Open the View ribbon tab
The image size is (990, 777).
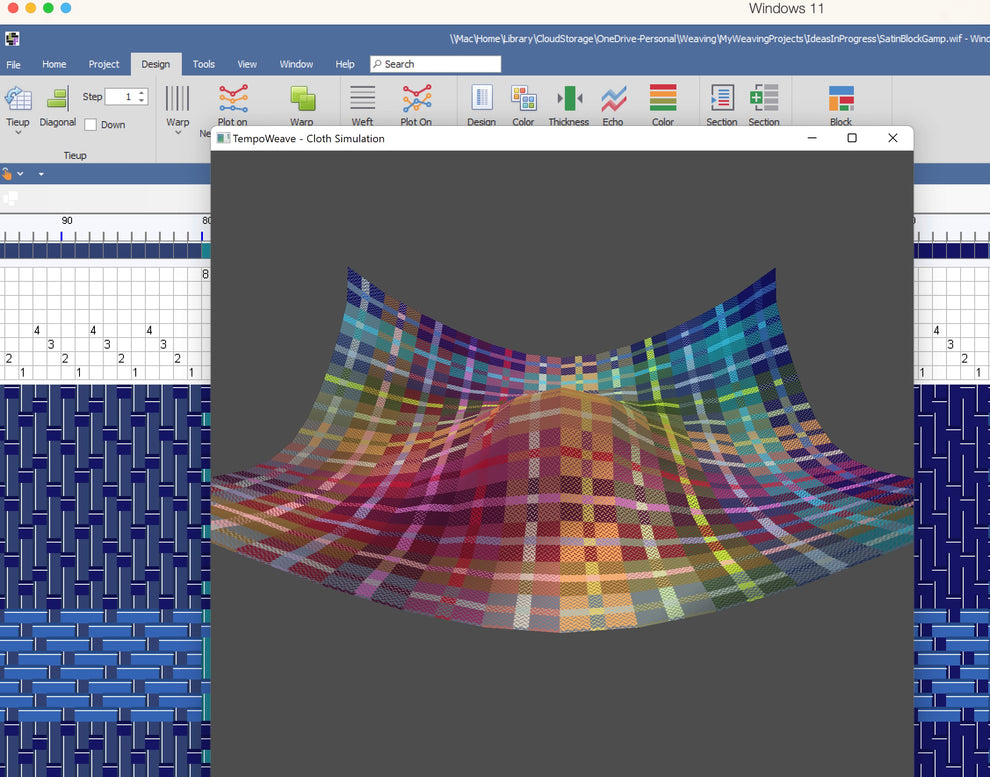247,63
